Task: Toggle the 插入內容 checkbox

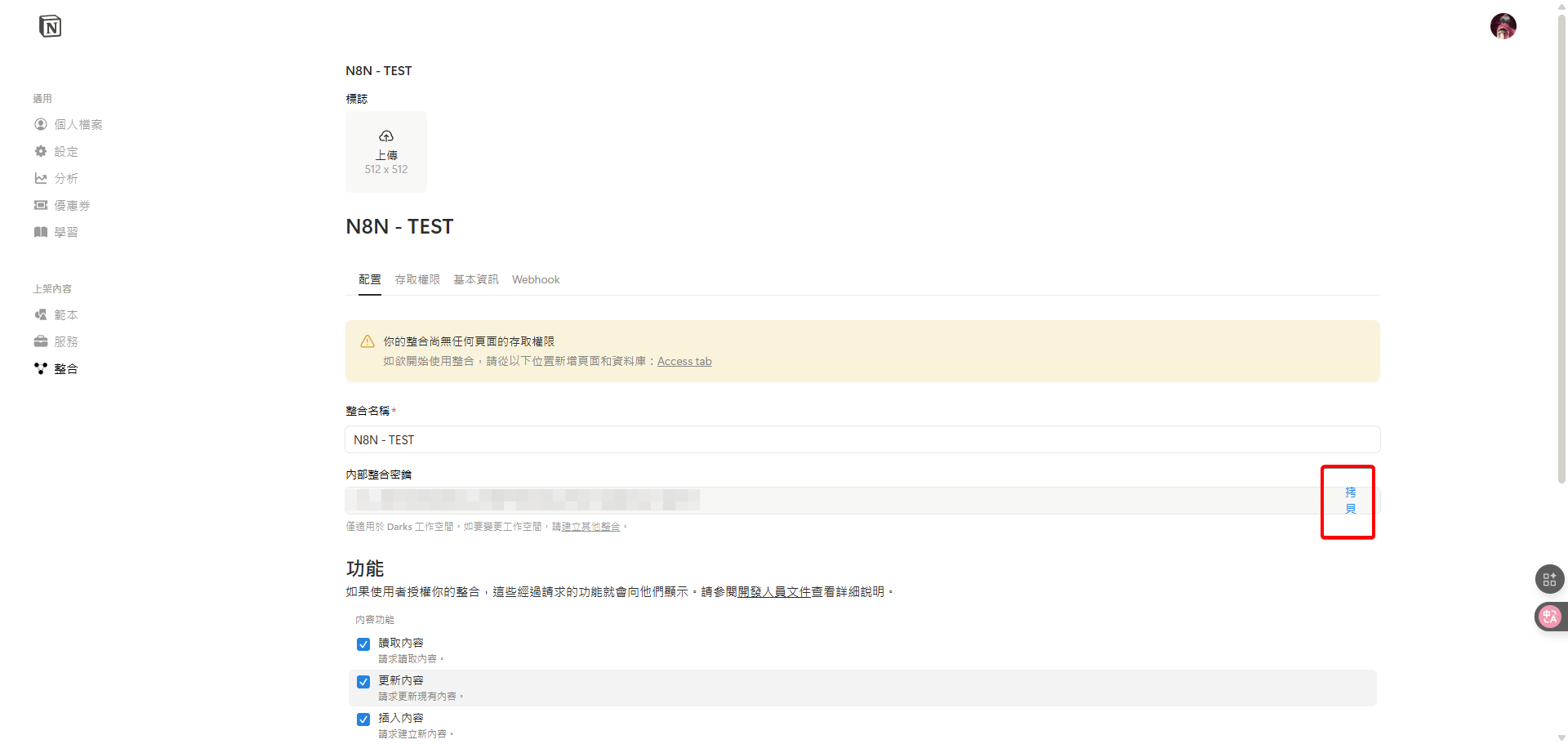Action: click(x=363, y=719)
